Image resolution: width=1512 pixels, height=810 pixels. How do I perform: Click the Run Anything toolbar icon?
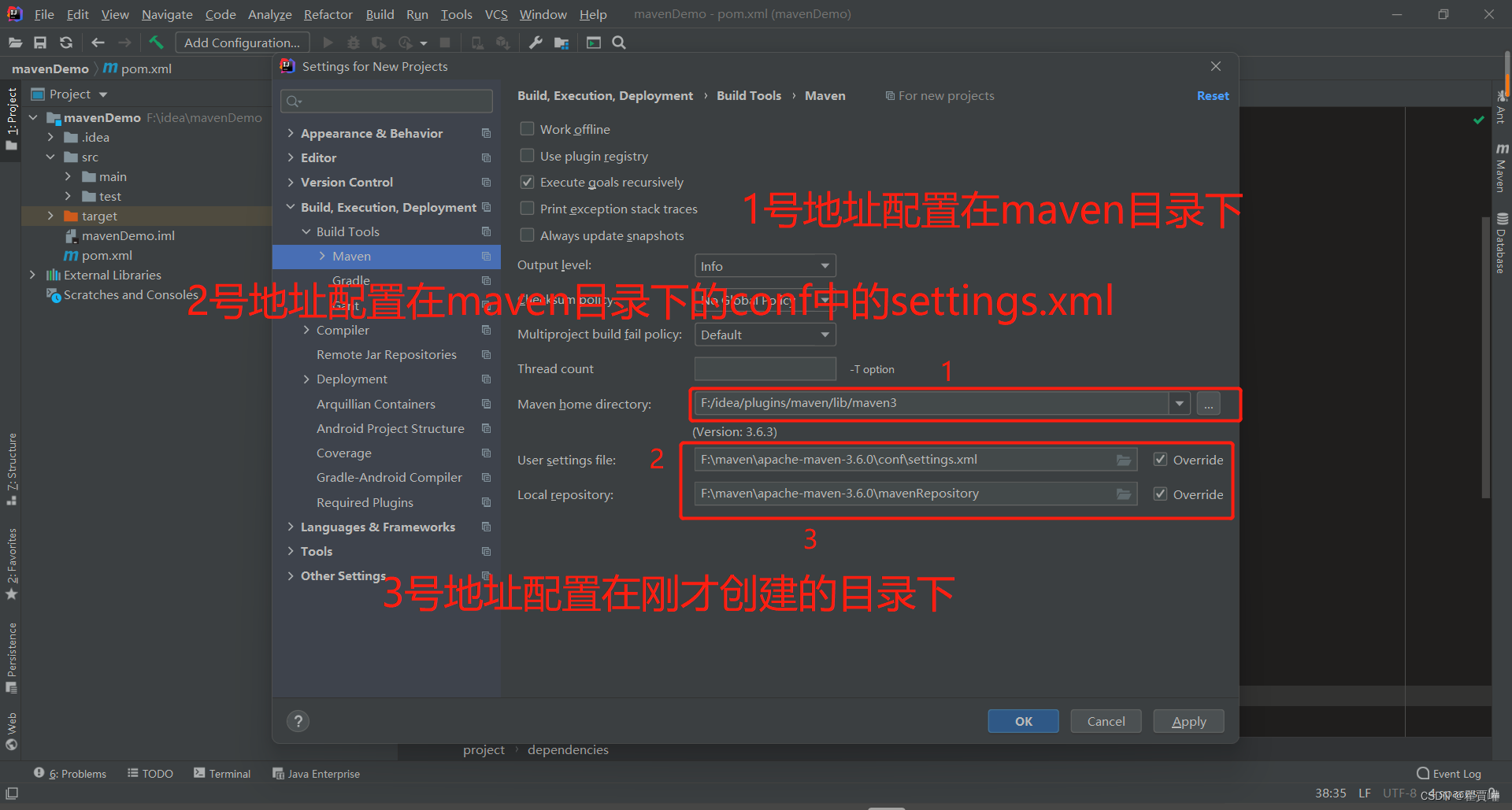(594, 43)
